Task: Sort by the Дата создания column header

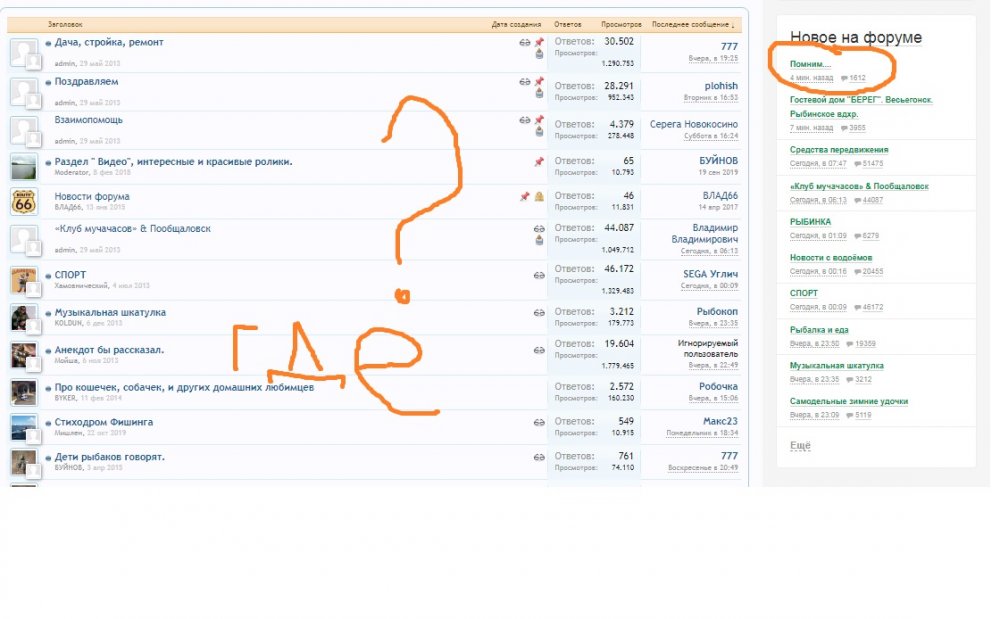Action: [x=516, y=24]
